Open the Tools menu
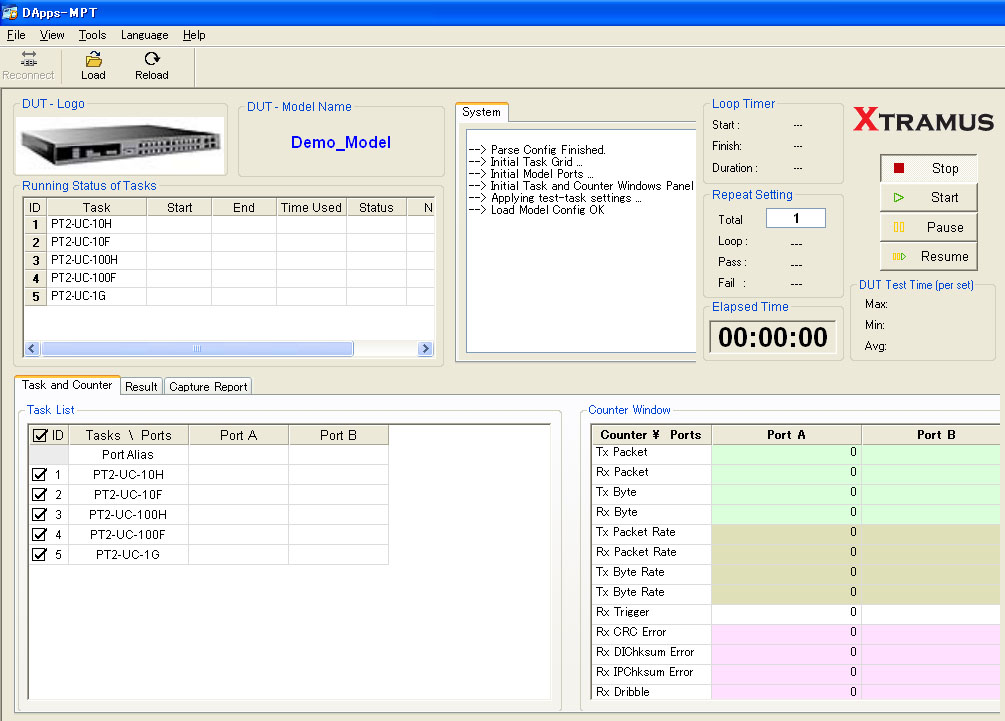The image size is (1005, 721). click(x=92, y=35)
